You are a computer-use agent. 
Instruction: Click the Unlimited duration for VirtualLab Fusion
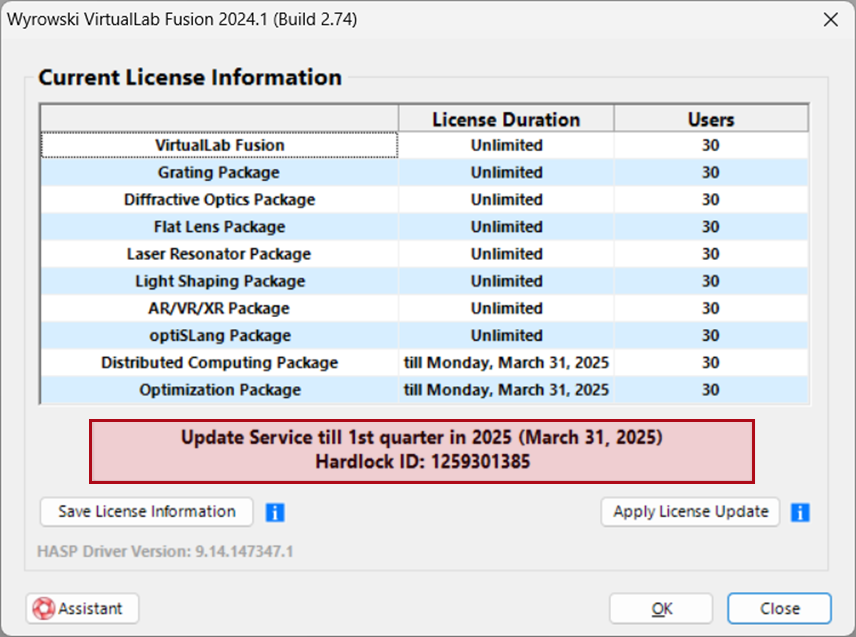(x=507, y=145)
